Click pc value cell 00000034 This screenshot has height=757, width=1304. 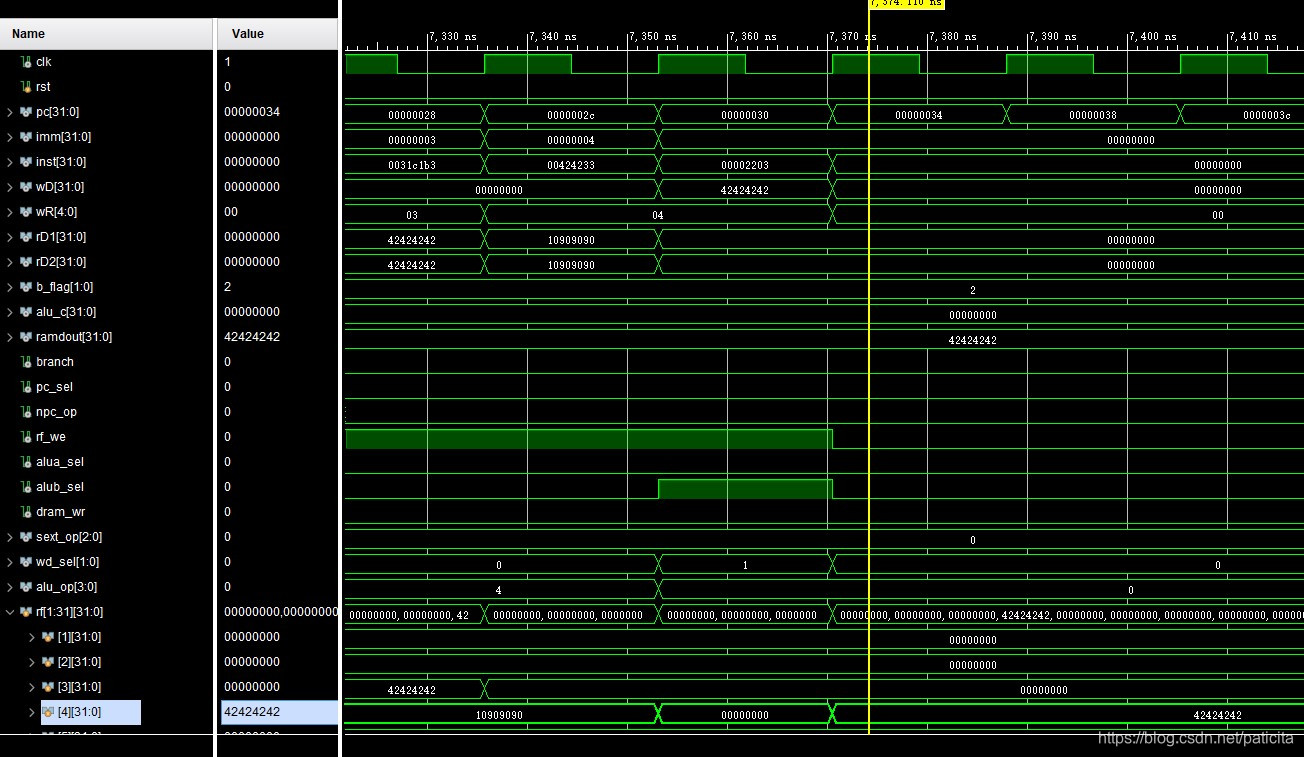click(x=252, y=112)
